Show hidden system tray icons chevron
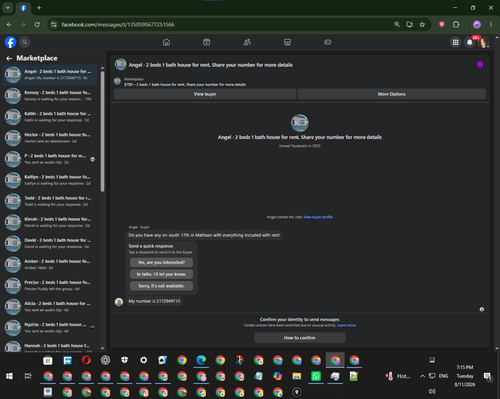The height and width of the screenshot is (399, 500). click(422, 376)
